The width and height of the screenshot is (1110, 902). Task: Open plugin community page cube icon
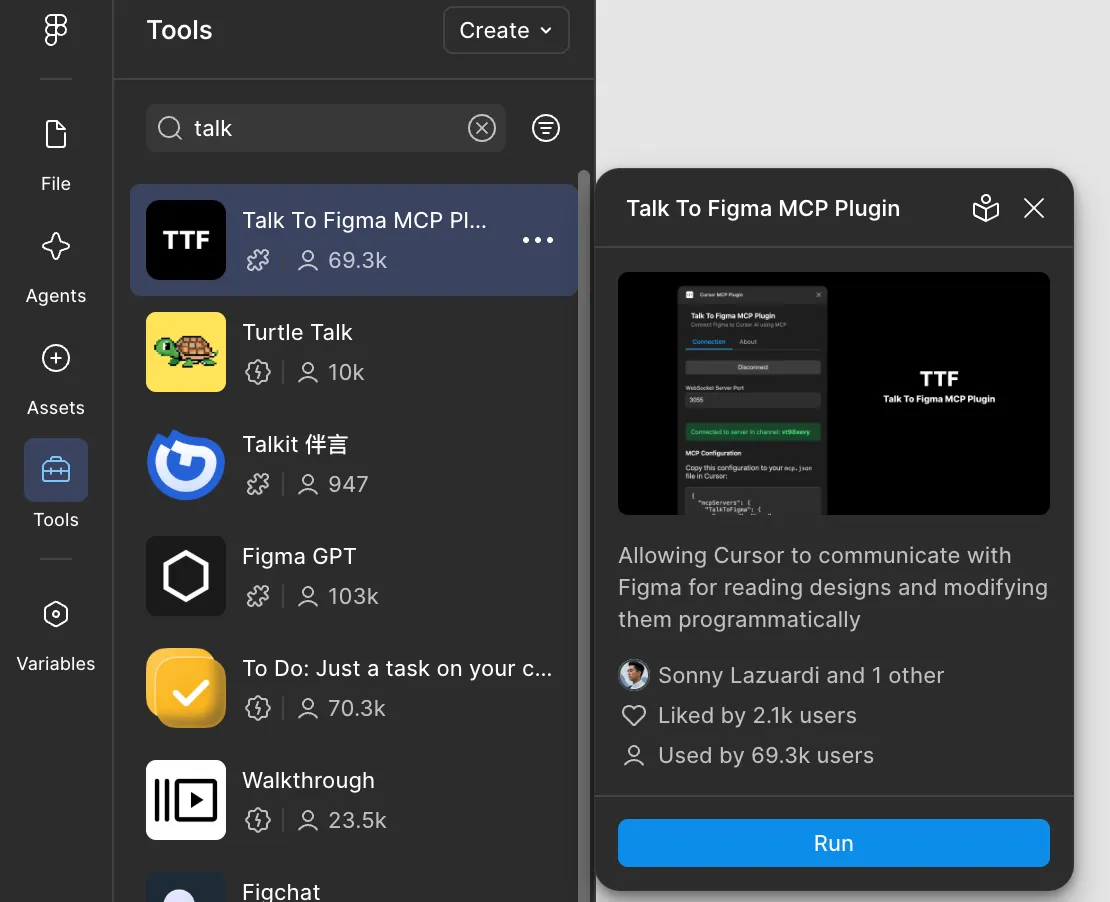tap(985, 208)
